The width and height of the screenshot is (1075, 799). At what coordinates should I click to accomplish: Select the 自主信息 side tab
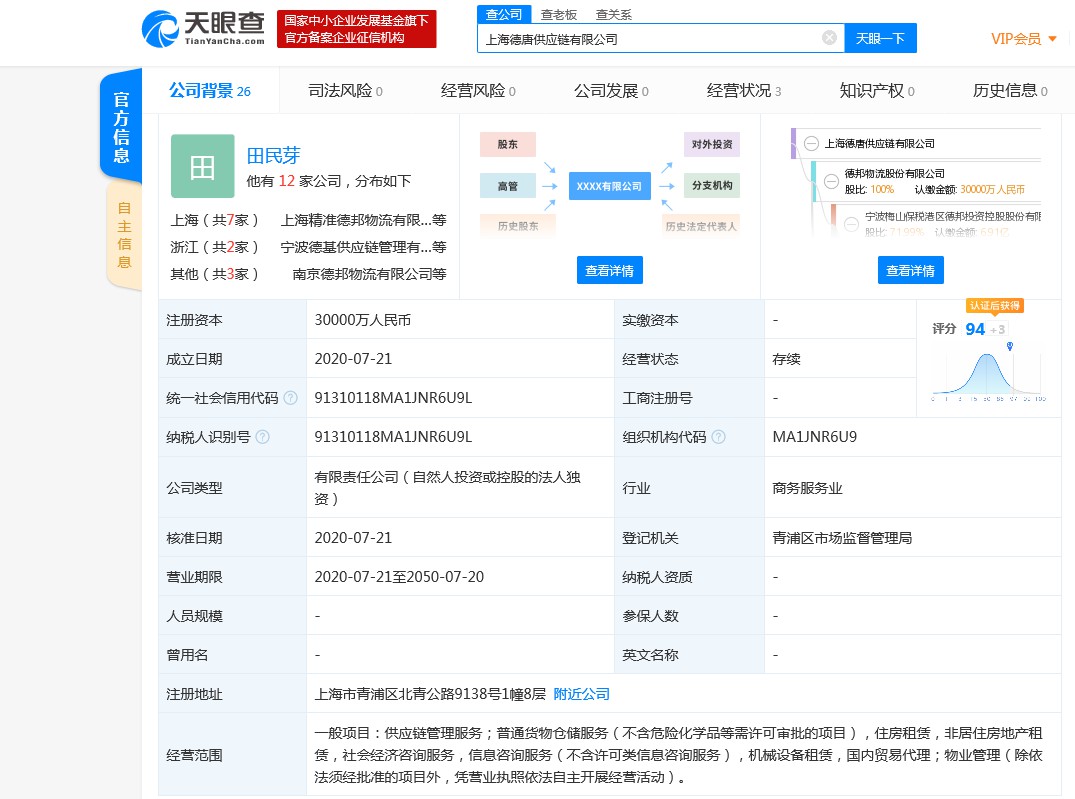124,235
